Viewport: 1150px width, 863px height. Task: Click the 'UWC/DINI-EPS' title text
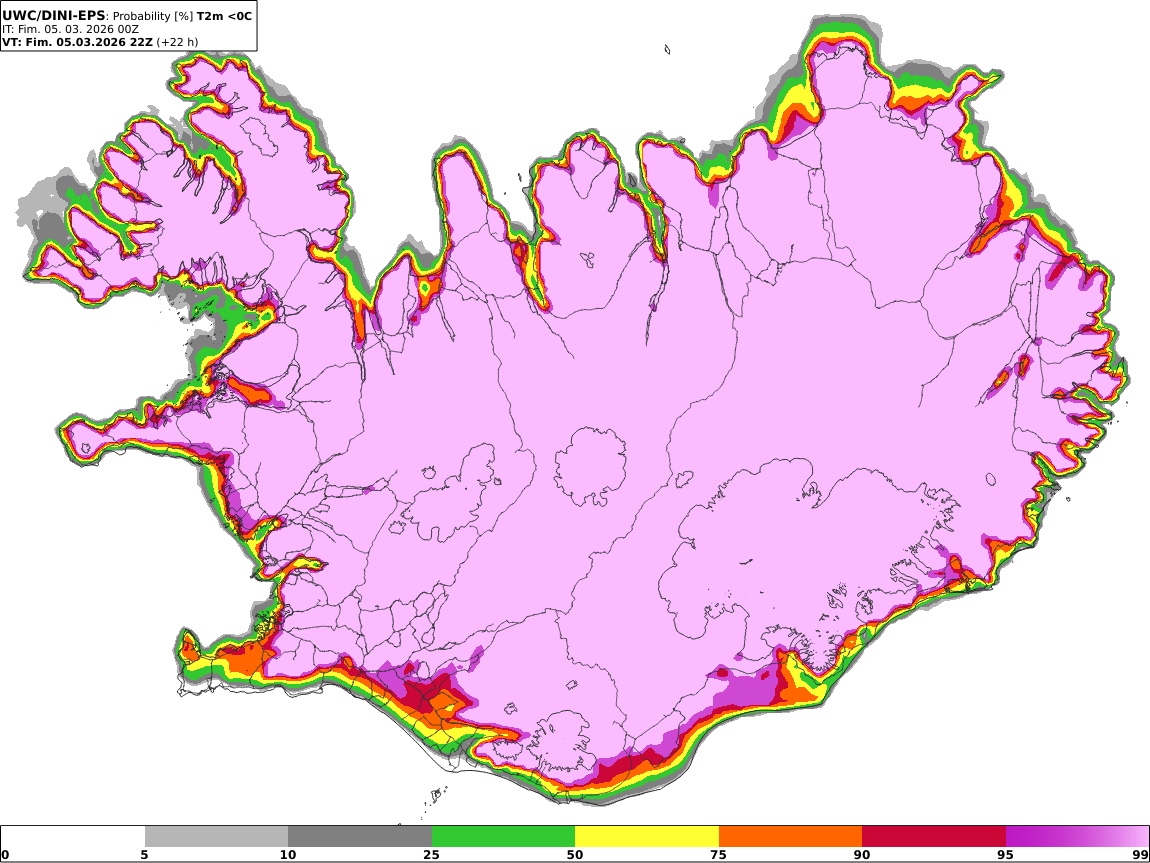click(x=54, y=15)
